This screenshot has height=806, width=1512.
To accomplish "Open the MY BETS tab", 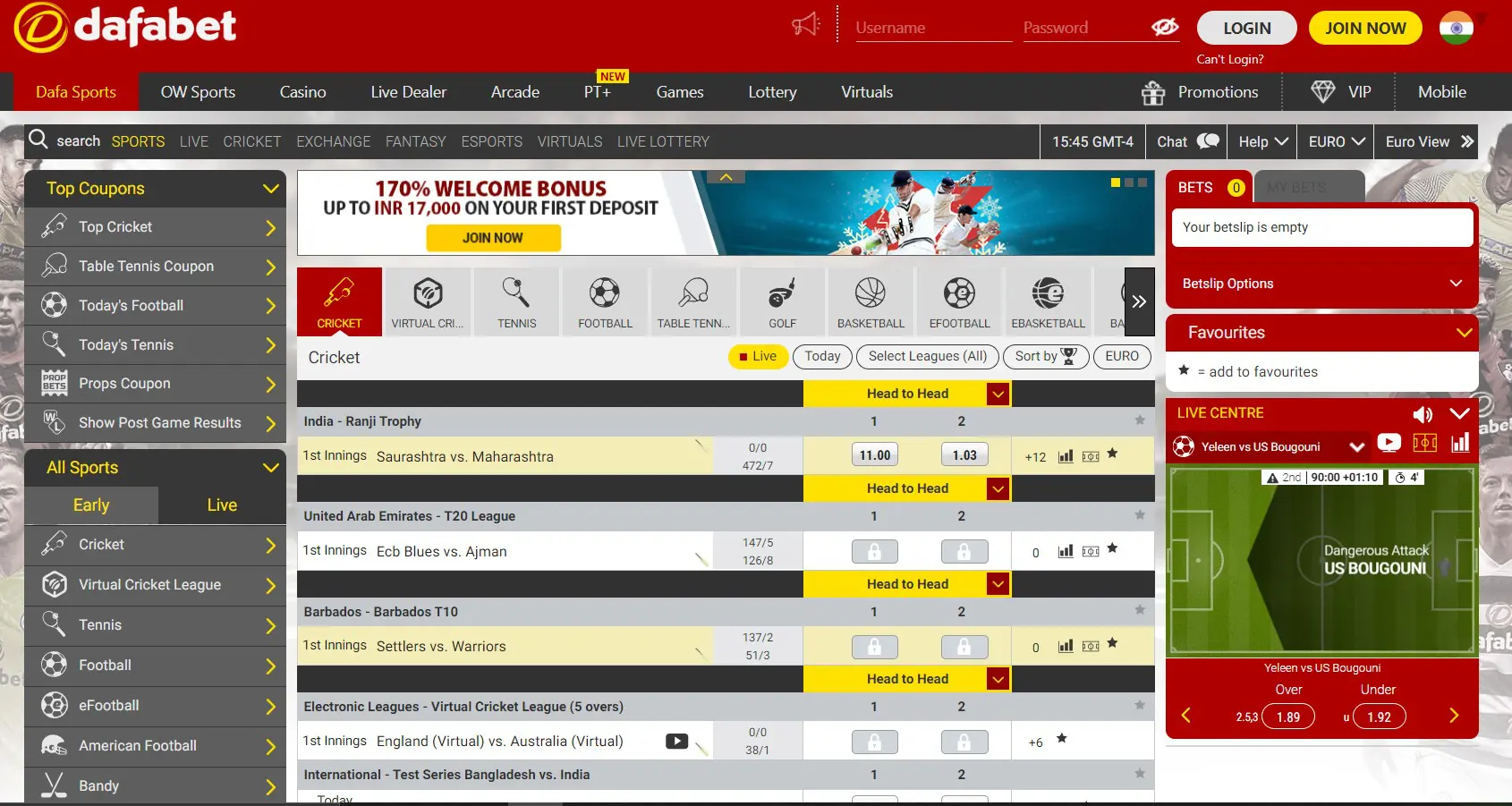I will (1309, 187).
